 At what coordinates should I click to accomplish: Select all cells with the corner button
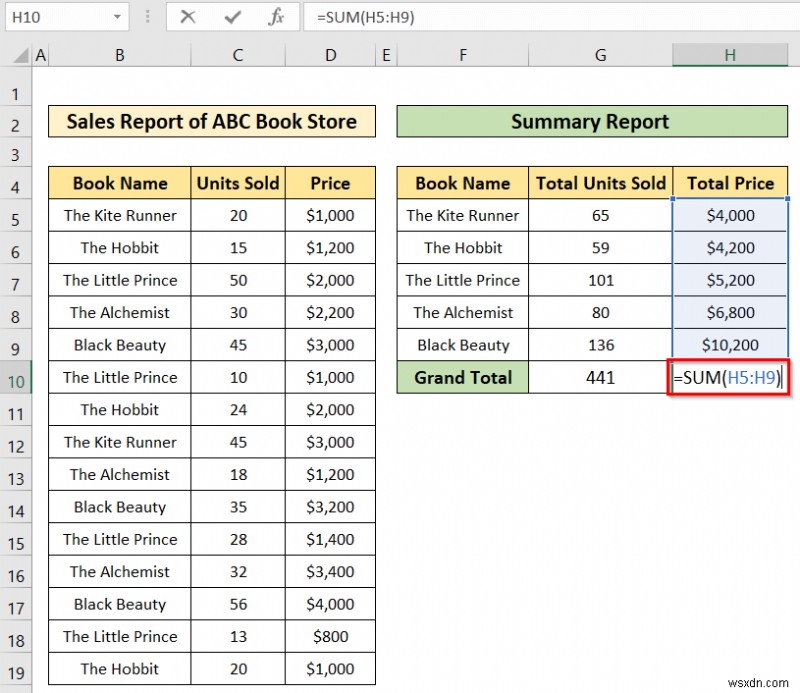click(20, 55)
